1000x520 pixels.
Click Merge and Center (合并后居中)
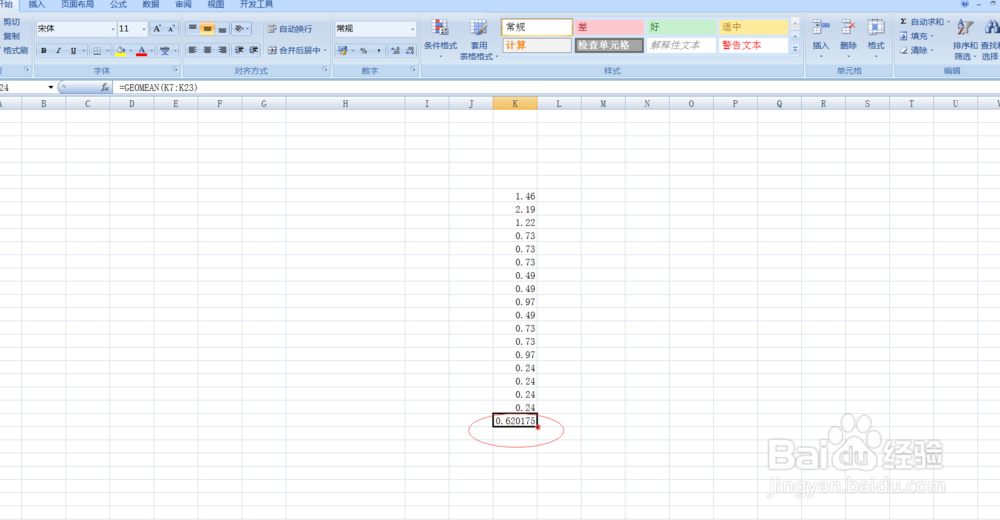pyautogui.click(x=293, y=50)
